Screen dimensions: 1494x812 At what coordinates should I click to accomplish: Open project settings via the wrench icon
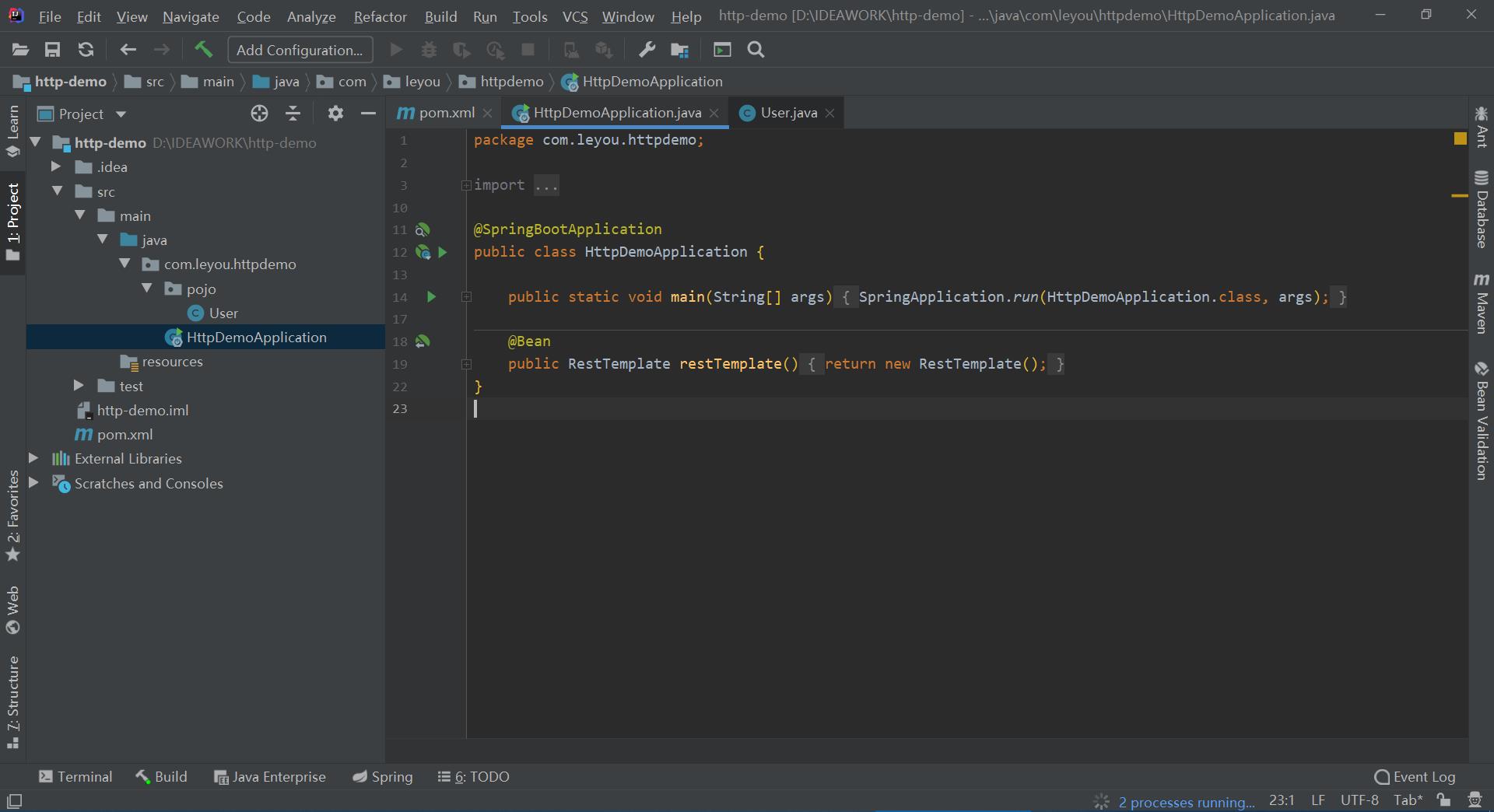[647, 50]
